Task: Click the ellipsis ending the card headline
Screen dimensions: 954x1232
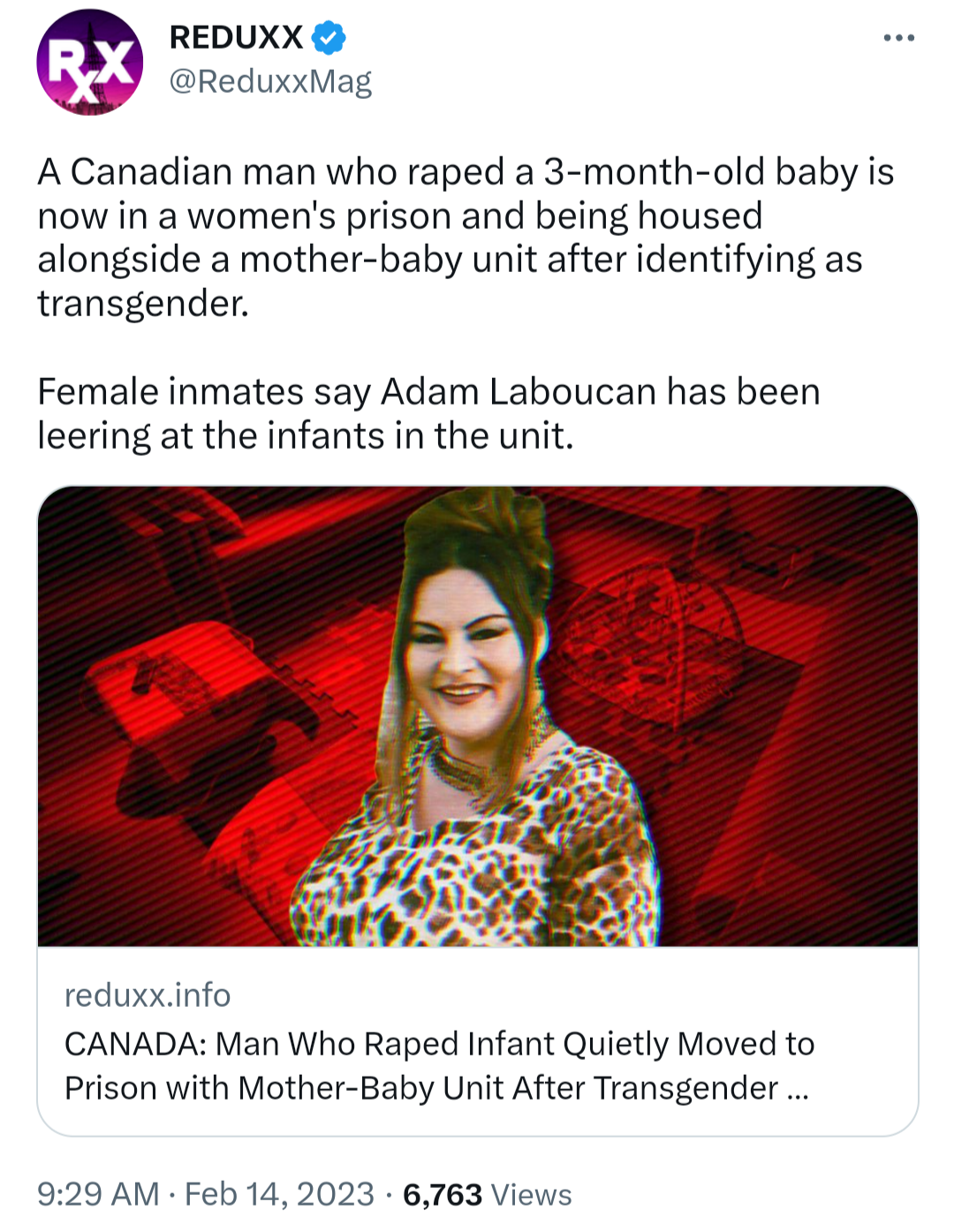Action: pyautogui.click(x=797, y=1090)
